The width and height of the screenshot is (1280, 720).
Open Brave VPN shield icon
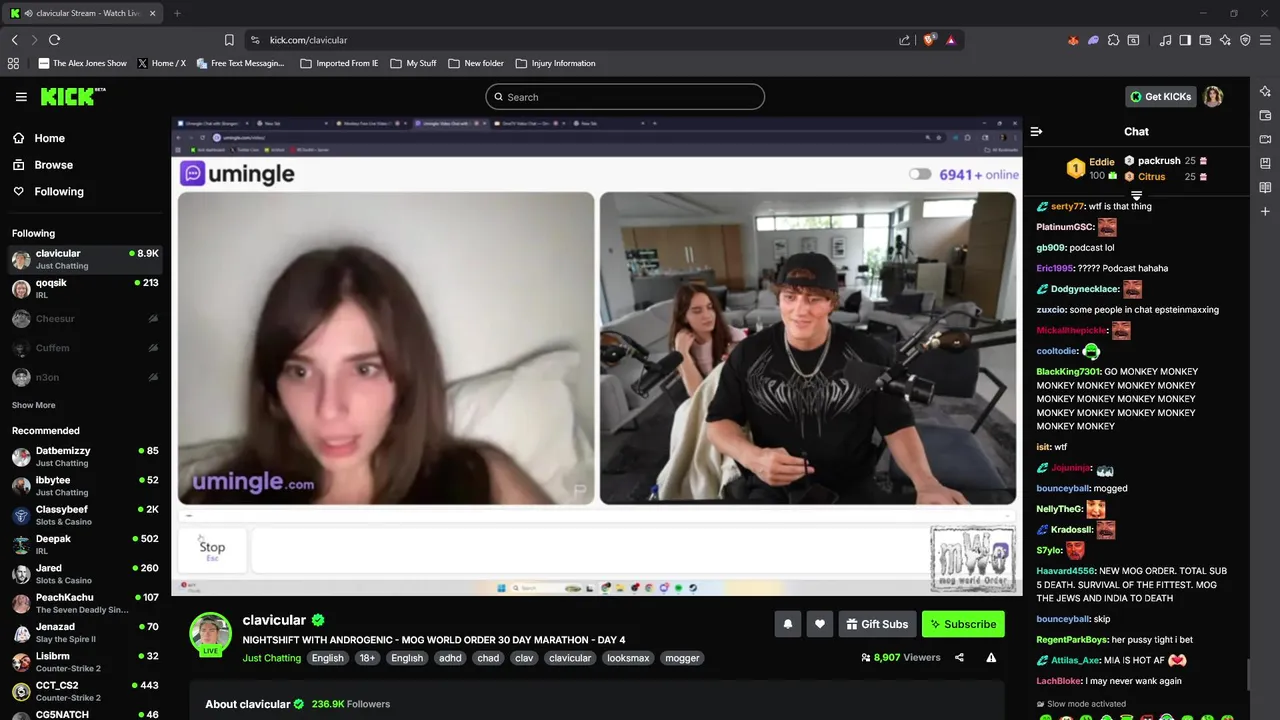[x=1245, y=40]
